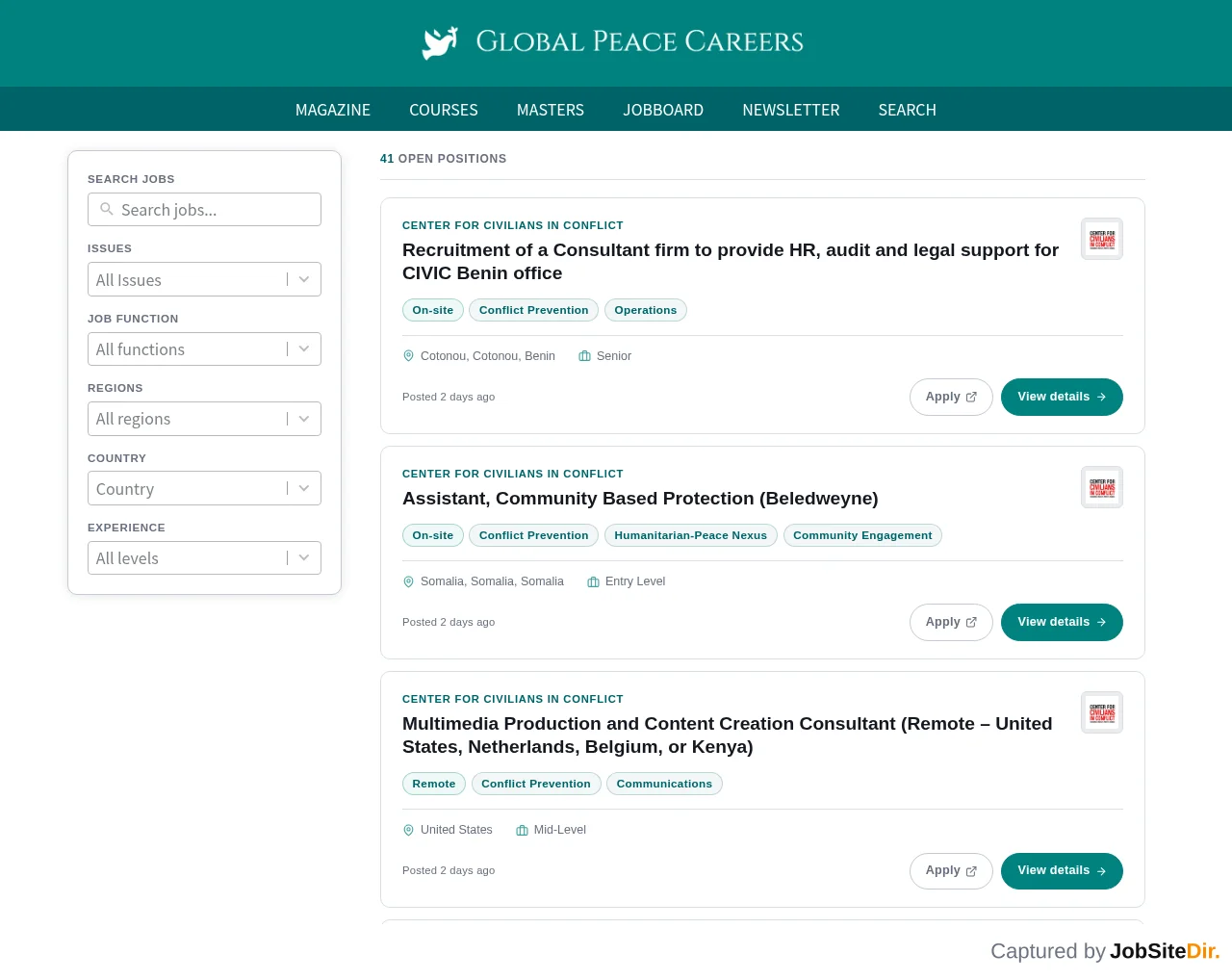1232x980 pixels.
Task: Click the Global Peace Careers site title
Action: pyautogui.click(x=640, y=41)
